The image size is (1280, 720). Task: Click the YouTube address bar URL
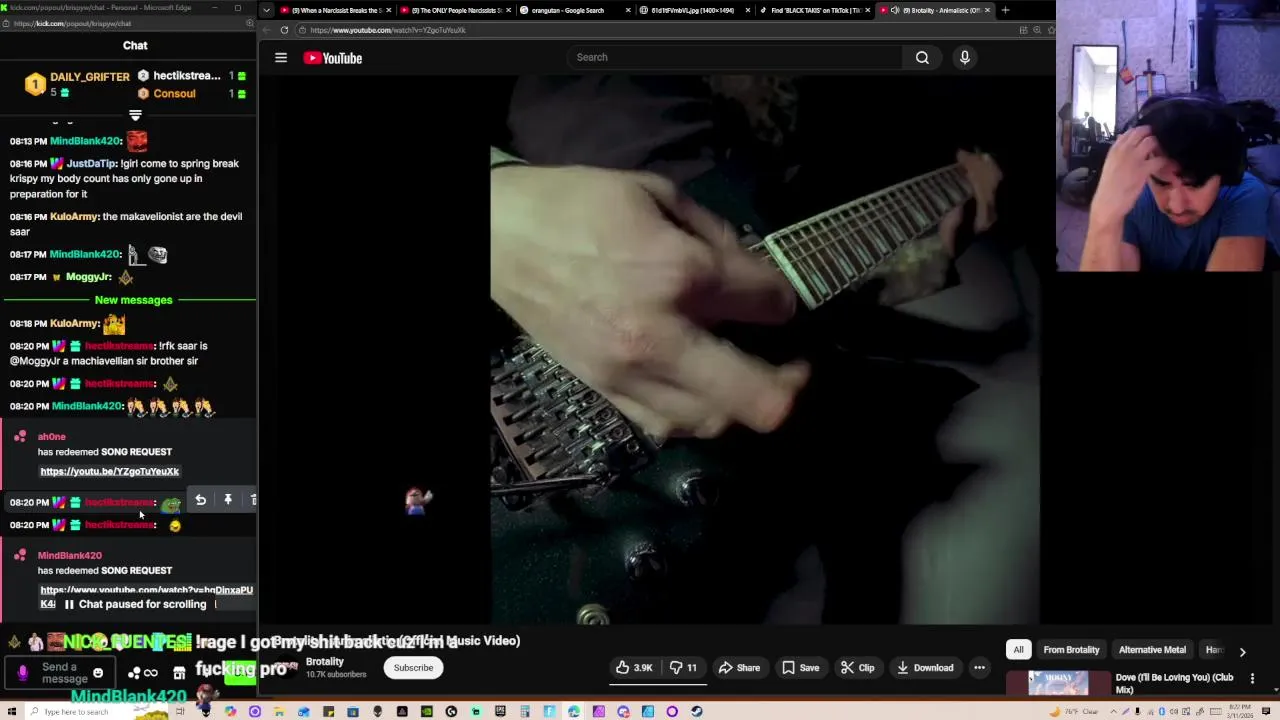pyautogui.click(x=388, y=30)
